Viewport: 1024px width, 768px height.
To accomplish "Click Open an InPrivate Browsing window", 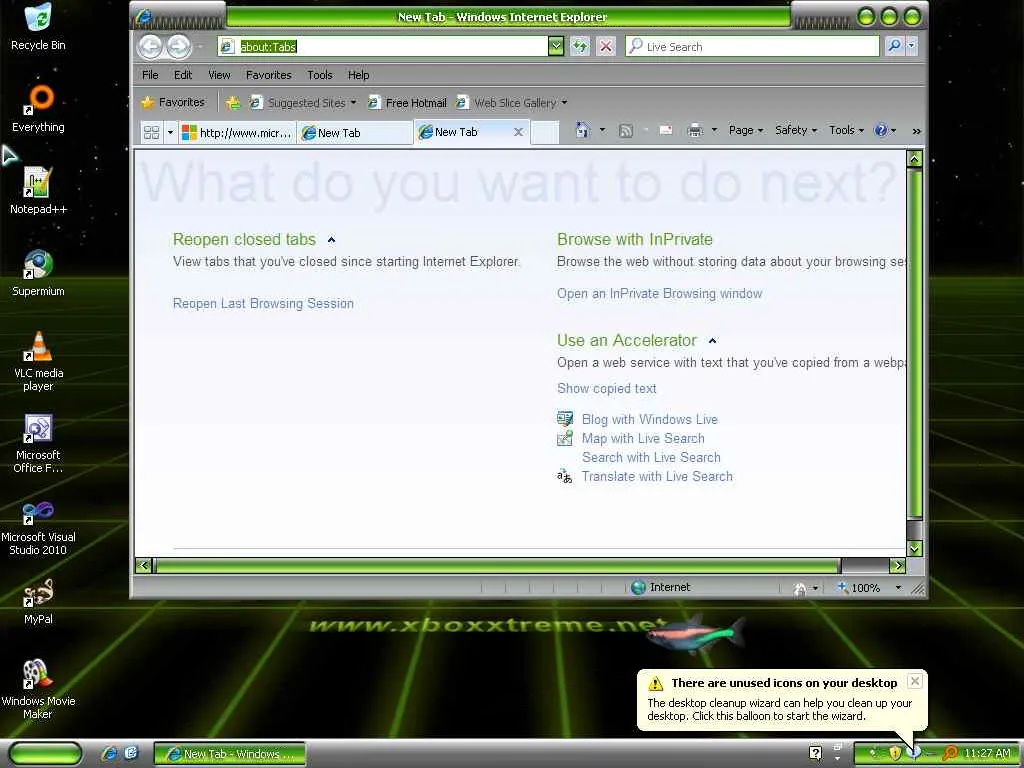I will tap(660, 293).
